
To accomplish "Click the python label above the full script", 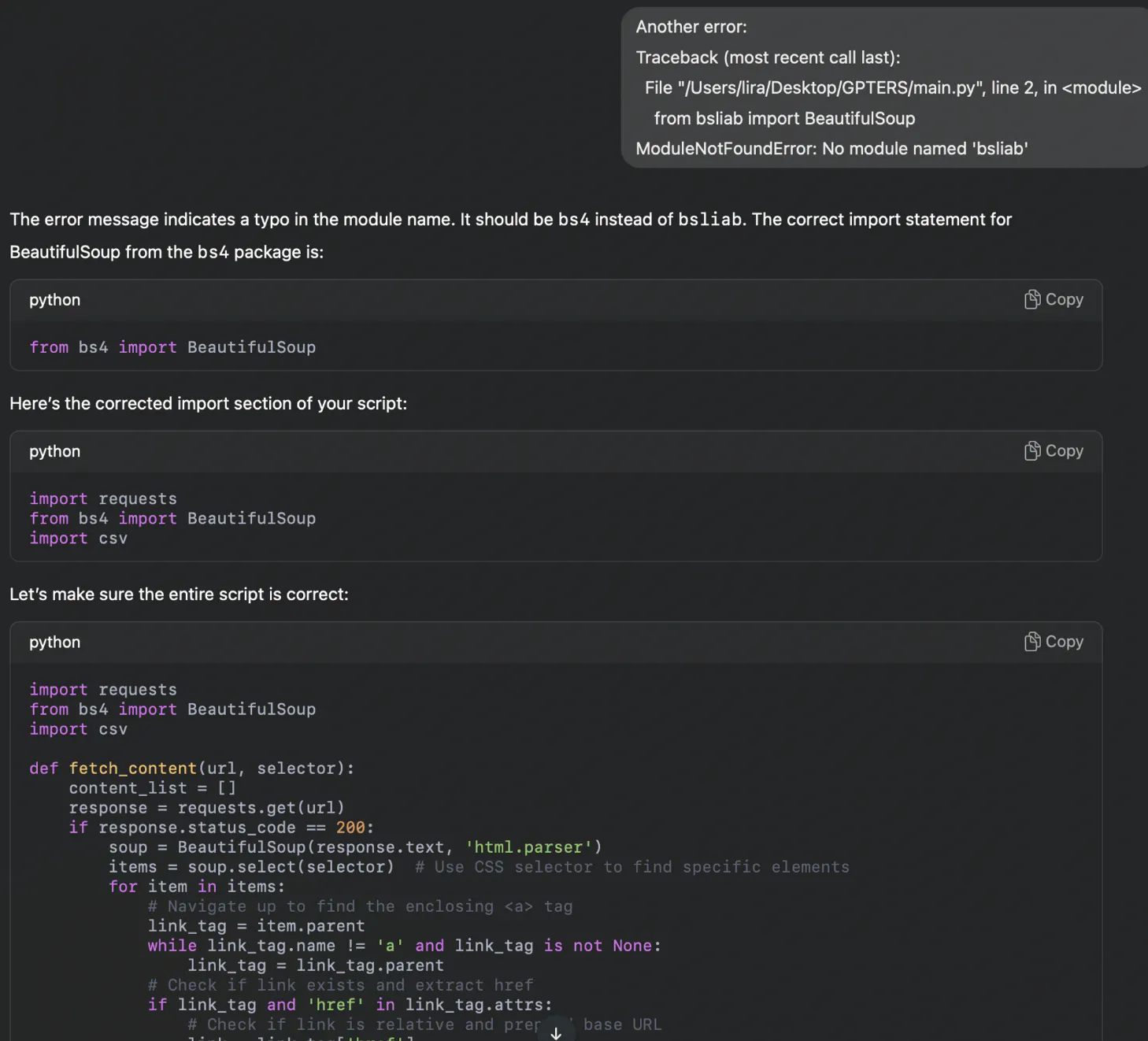I will click(x=54, y=643).
